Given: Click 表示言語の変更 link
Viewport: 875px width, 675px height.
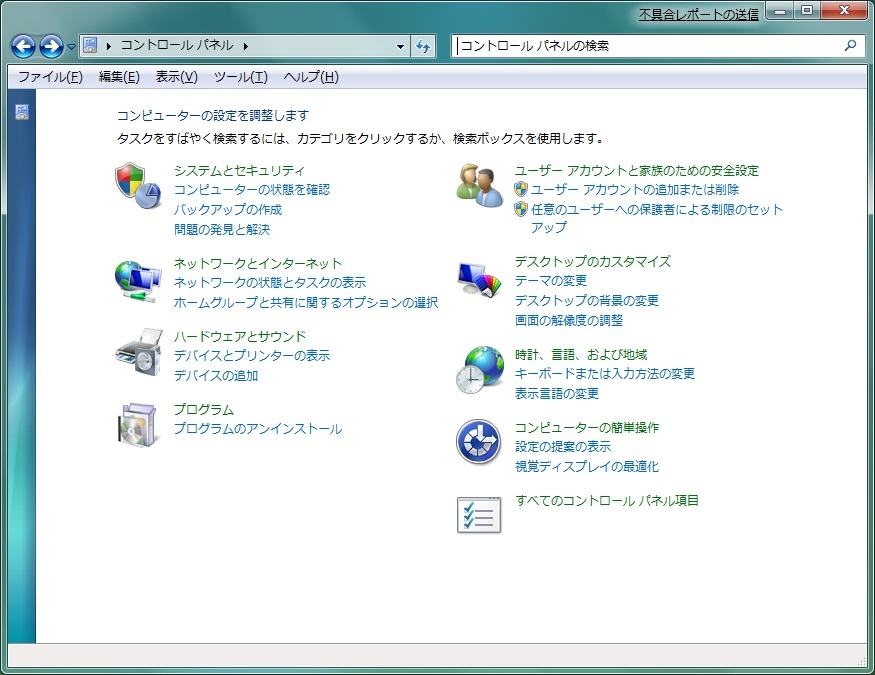Looking at the screenshot, I should pyautogui.click(x=556, y=394).
